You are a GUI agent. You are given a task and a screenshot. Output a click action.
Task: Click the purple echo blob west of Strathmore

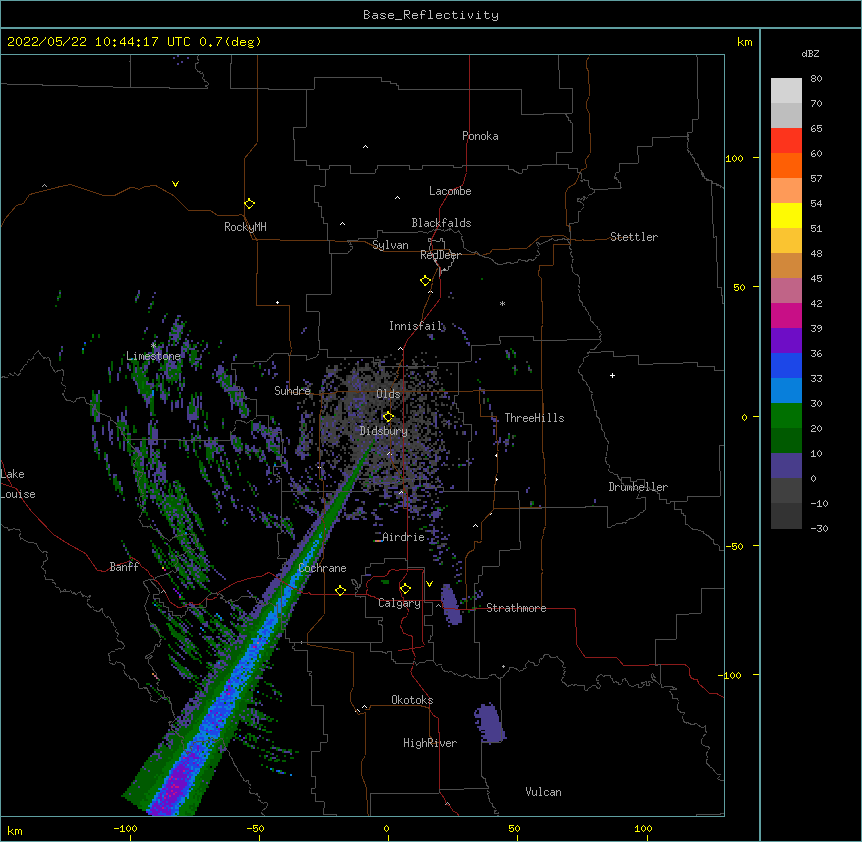point(451,605)
